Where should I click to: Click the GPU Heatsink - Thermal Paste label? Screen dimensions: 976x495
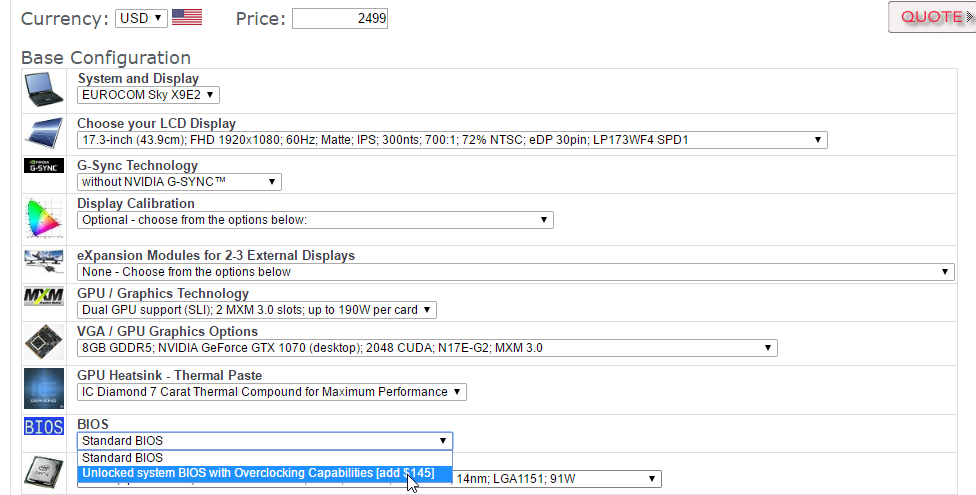pyautogui.click(x=169, y=375)
